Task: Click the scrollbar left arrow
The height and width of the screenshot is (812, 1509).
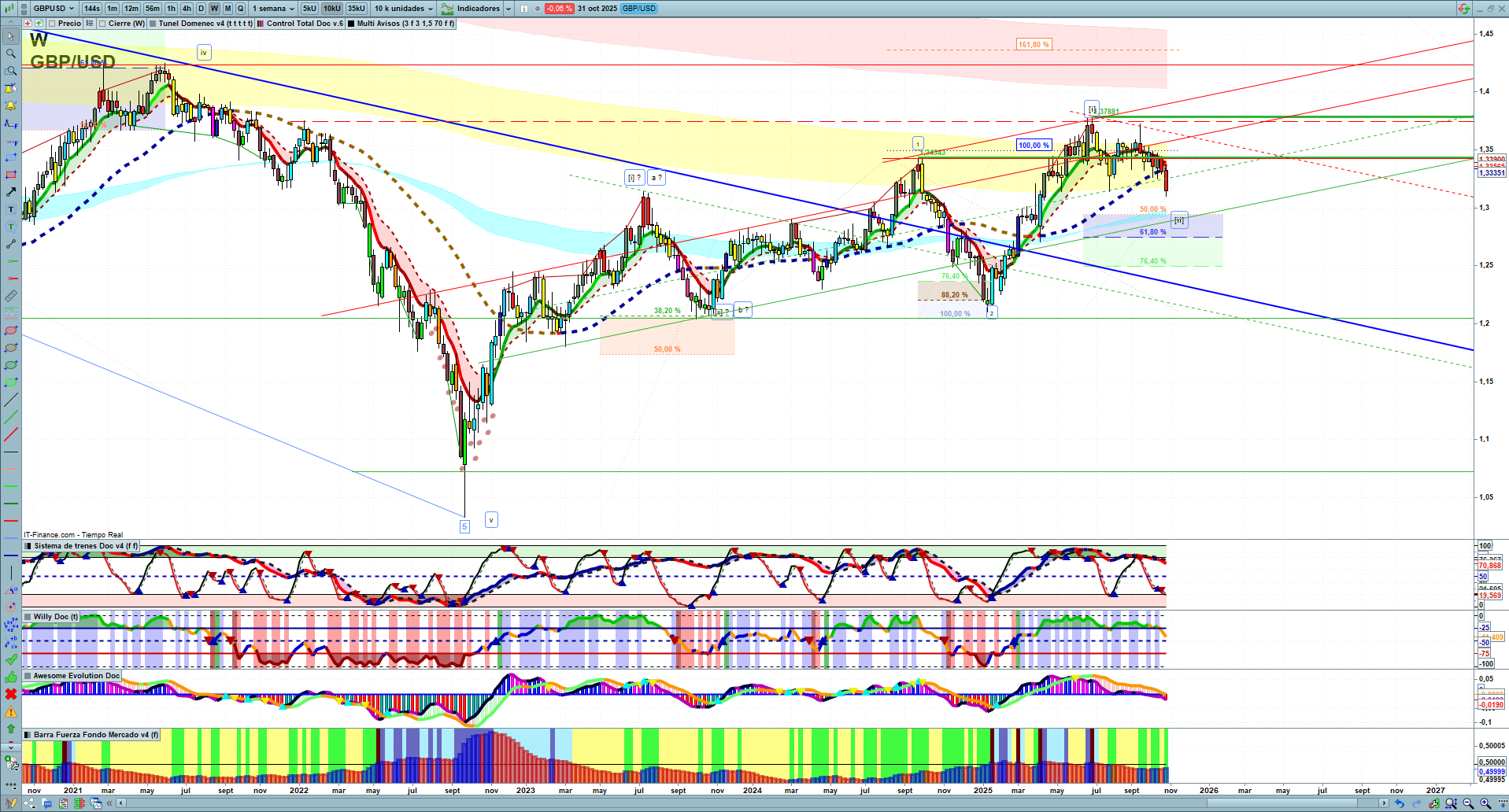Action: pyautogui.click(x=120, y=803)
